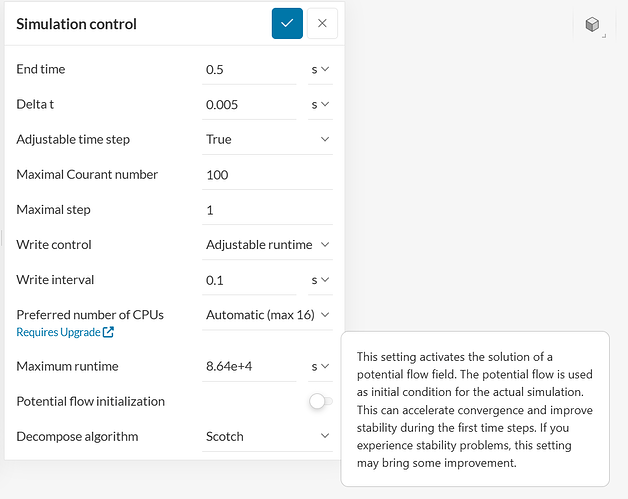Open external link icon beside Requires Upgrade
The image size is (628, 499).
pyautogui.click(x=108, y=332)
